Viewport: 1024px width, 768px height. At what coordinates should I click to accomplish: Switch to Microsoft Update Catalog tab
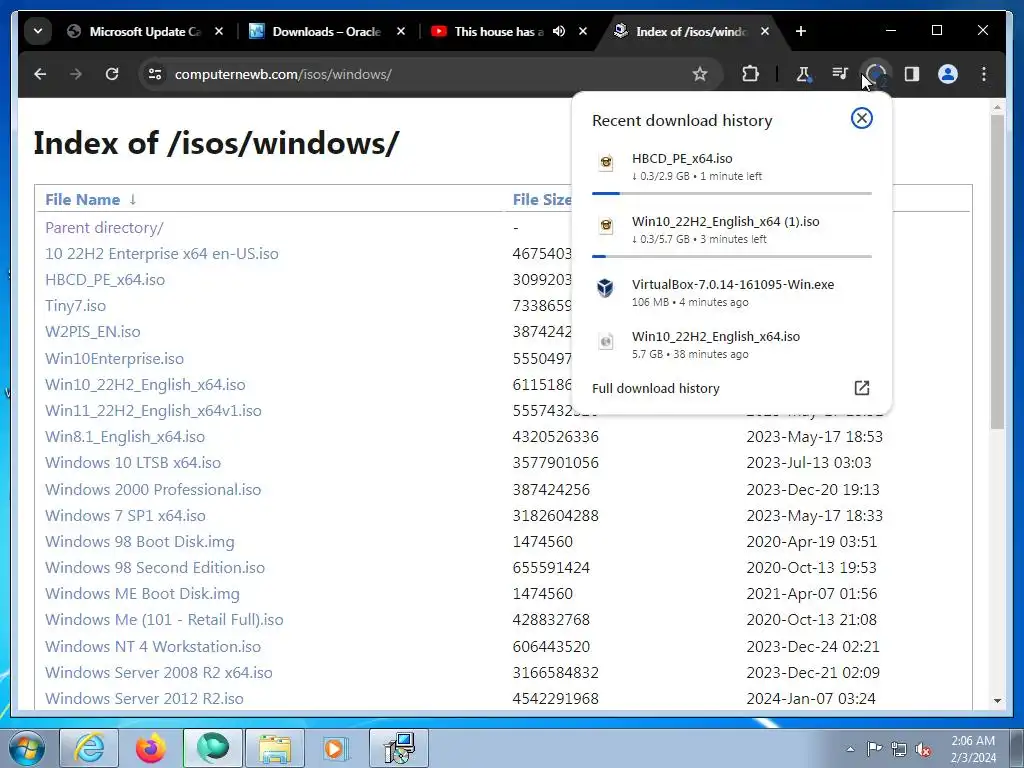144,31
